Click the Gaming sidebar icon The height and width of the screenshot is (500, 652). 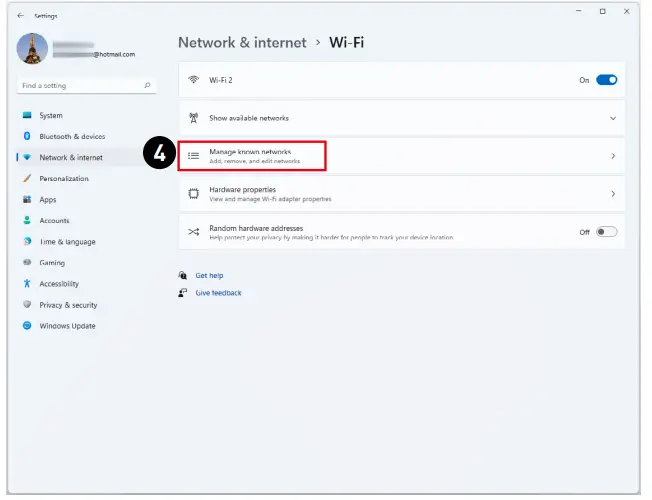[28, 263]
